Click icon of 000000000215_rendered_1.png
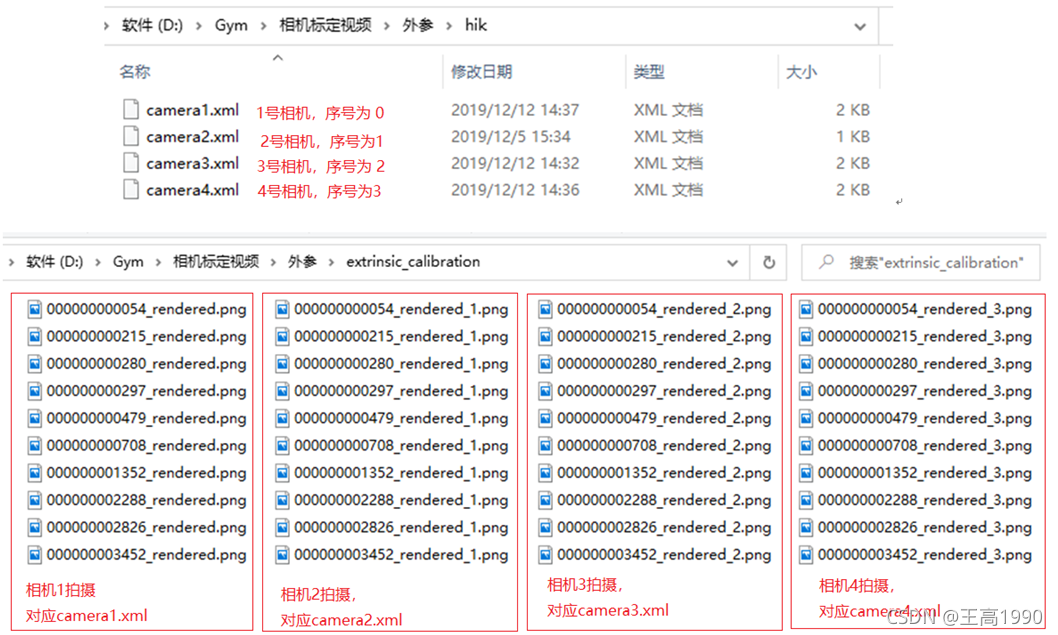 pyautogui.click(x=283, y=336)
